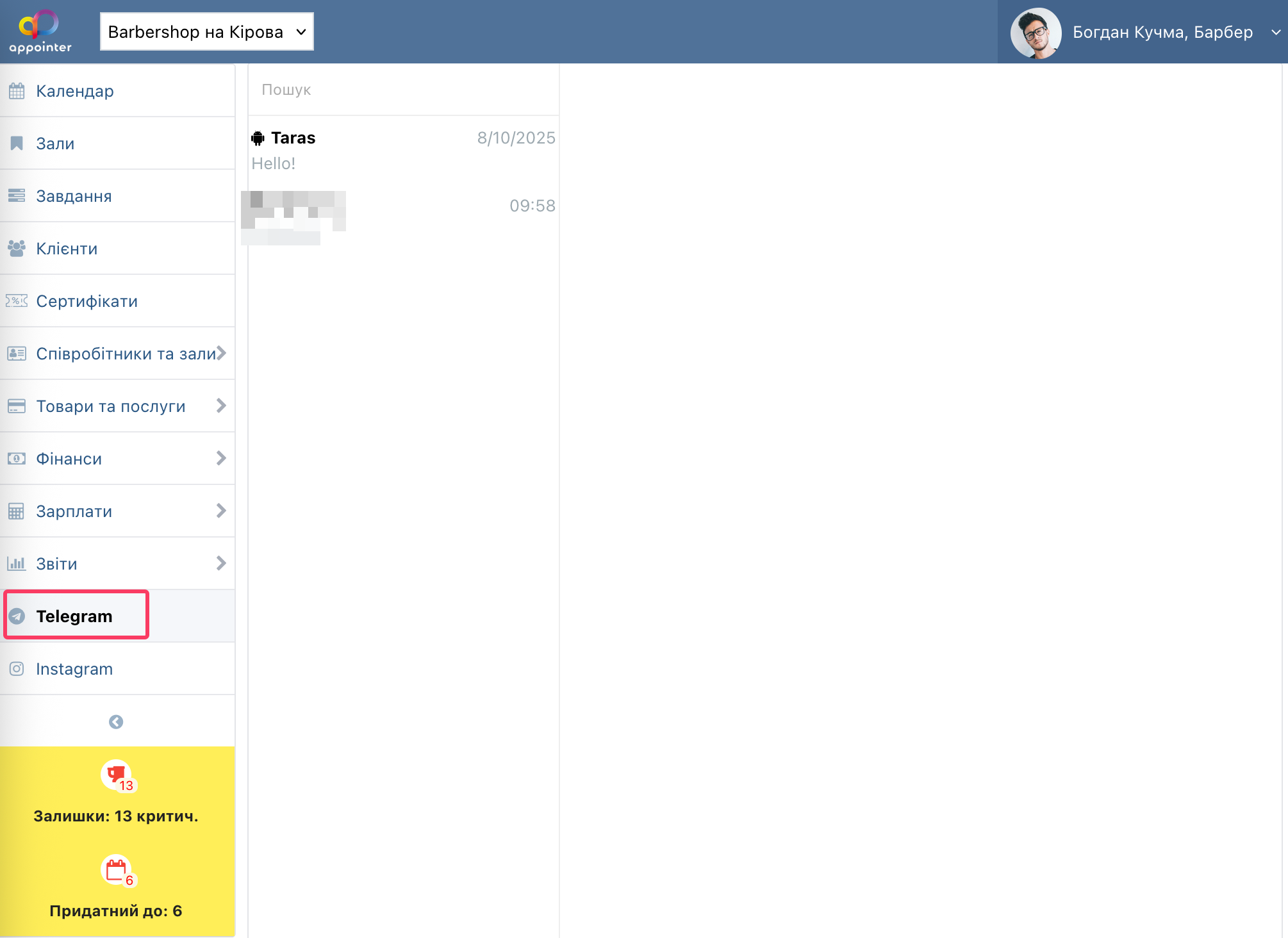Open the Barbershop на Кірова location dropdown
Viewport: 1288px width, 938px height.
click(x=206, y=32)
